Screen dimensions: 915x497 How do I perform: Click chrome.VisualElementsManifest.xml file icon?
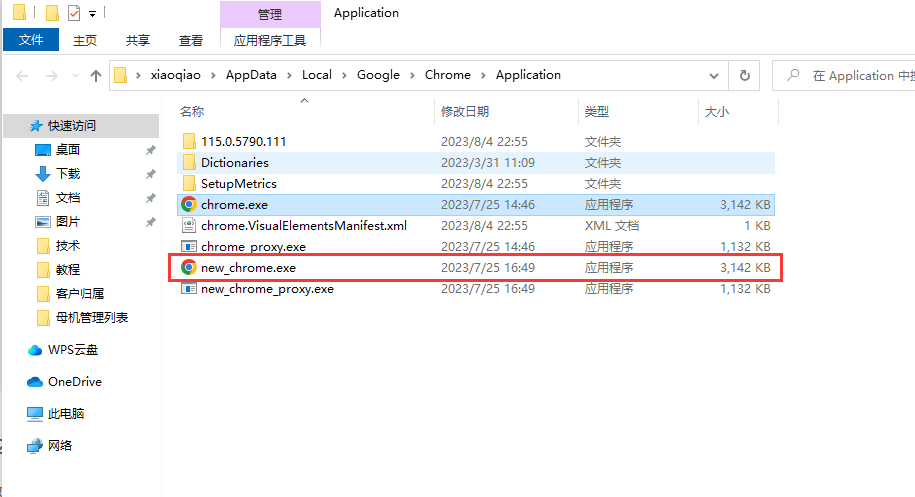pyautogui.click(x=188, y=225)
